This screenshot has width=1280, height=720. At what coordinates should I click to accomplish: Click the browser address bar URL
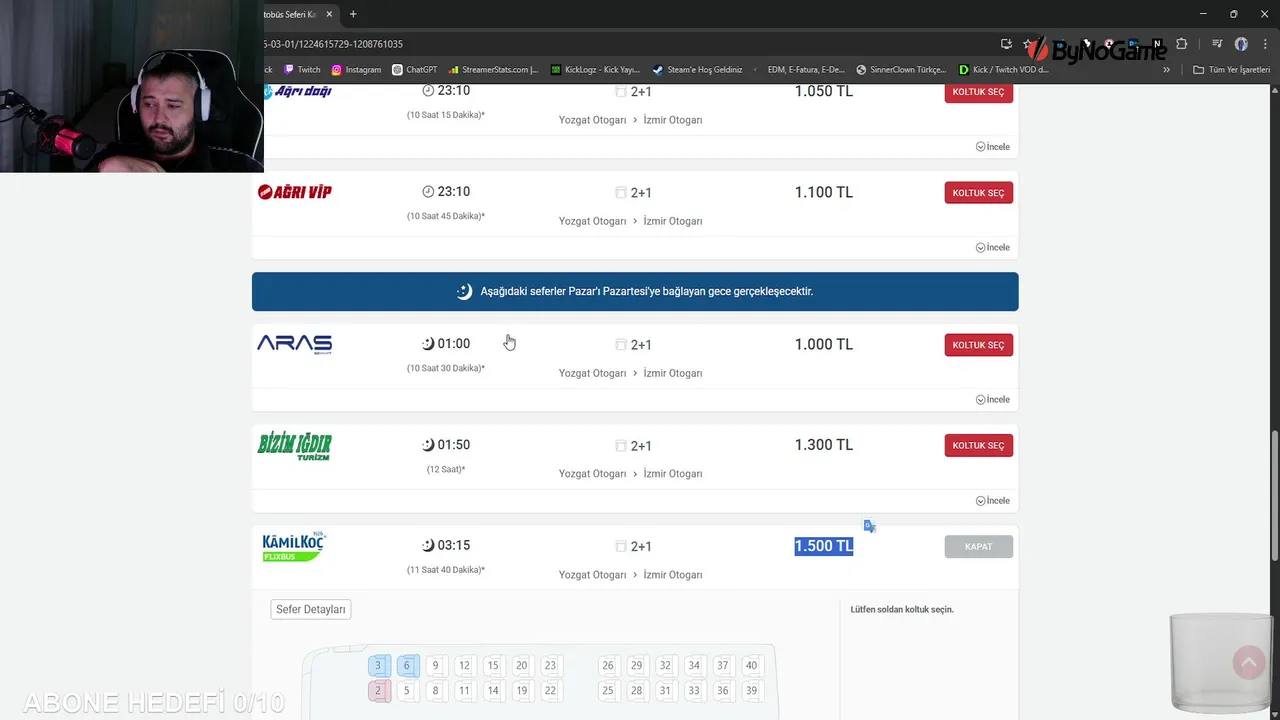pos(333,44)
